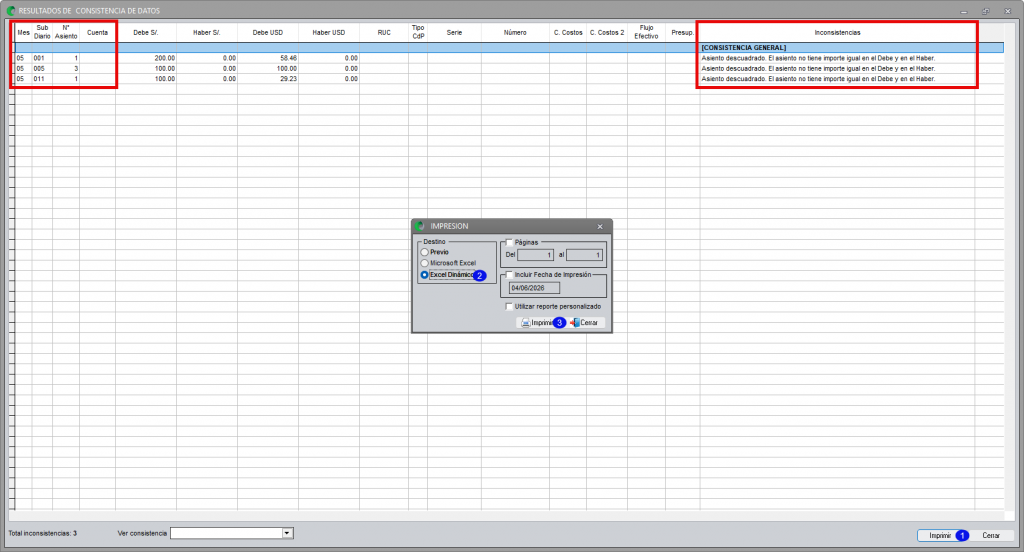
Task: Click the Inconsistencias column header
Action: click(x=837, y=33)
